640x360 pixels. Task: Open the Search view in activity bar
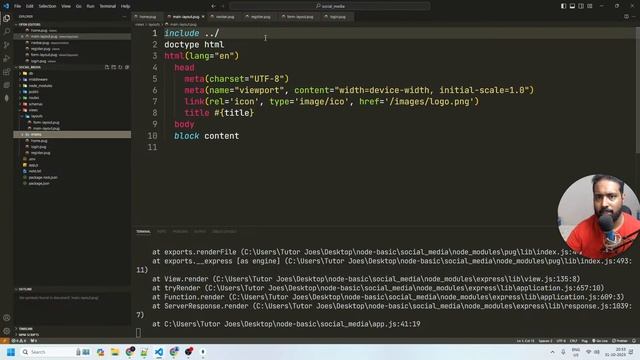(x=7, y=31)
